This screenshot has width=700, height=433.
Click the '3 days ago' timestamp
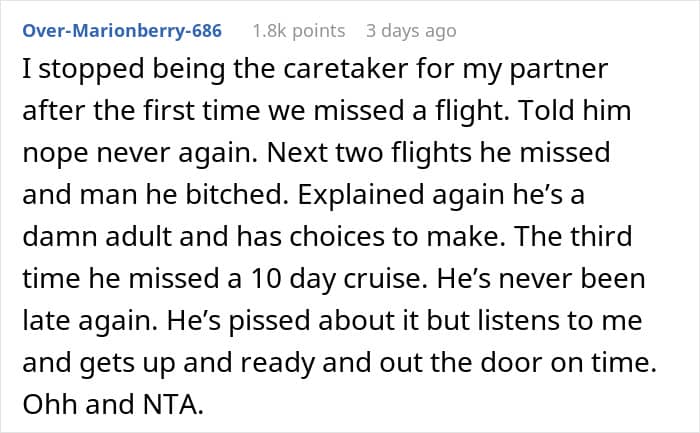point(411,31)
